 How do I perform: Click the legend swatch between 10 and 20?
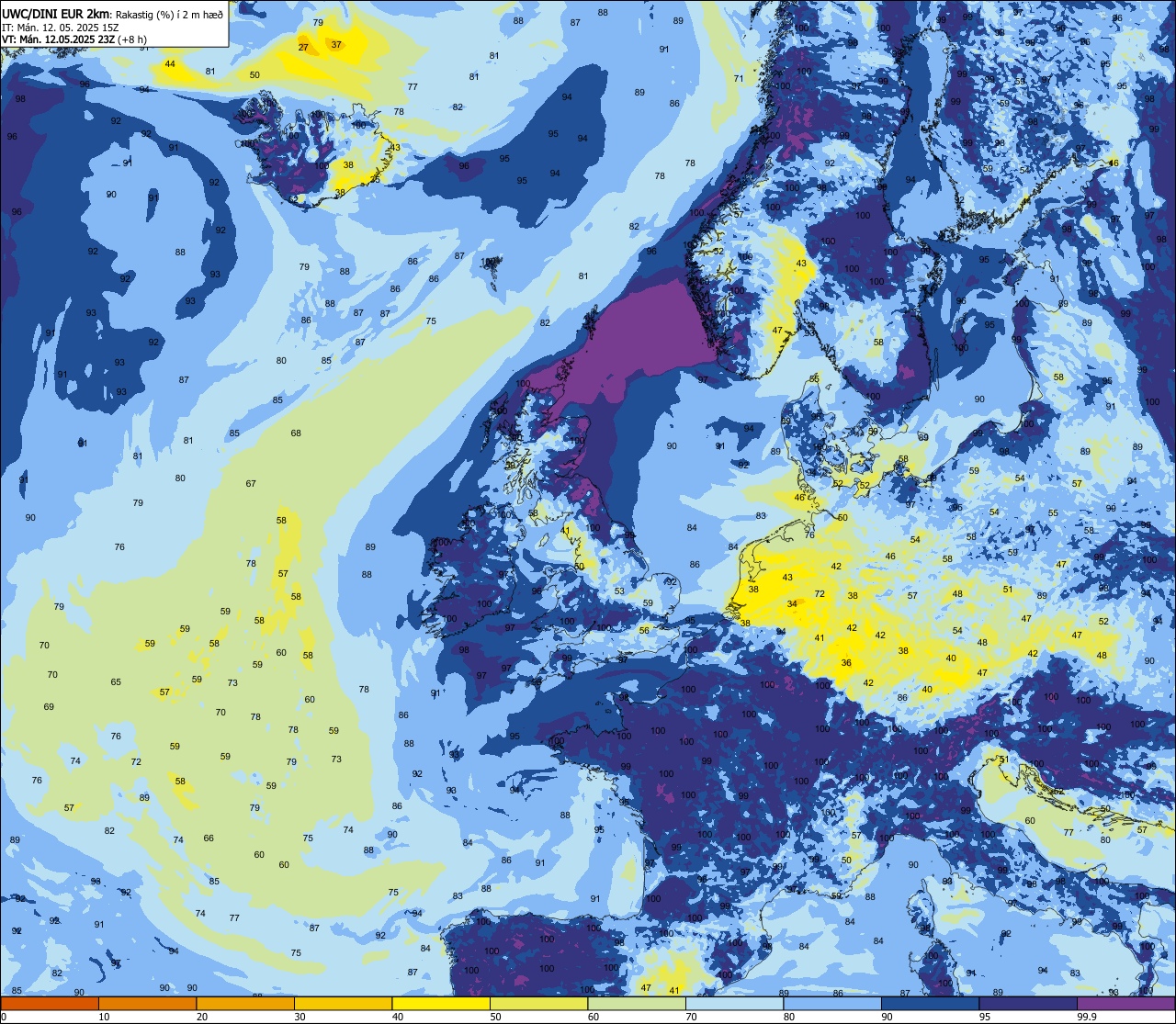(x=147, y=1003)
